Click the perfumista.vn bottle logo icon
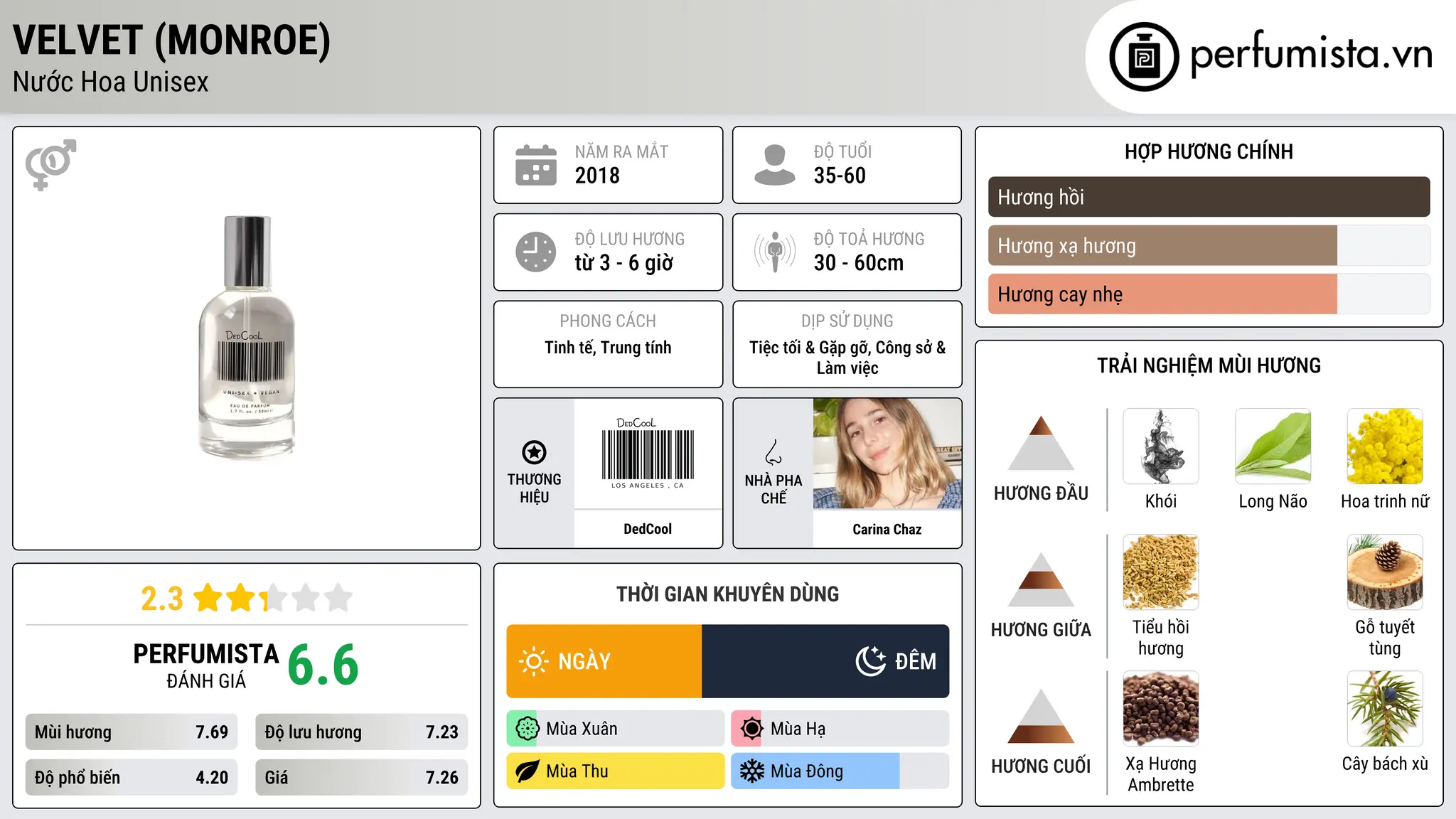The width and height of the screenshot is (1456, 819). (1144, 57)
